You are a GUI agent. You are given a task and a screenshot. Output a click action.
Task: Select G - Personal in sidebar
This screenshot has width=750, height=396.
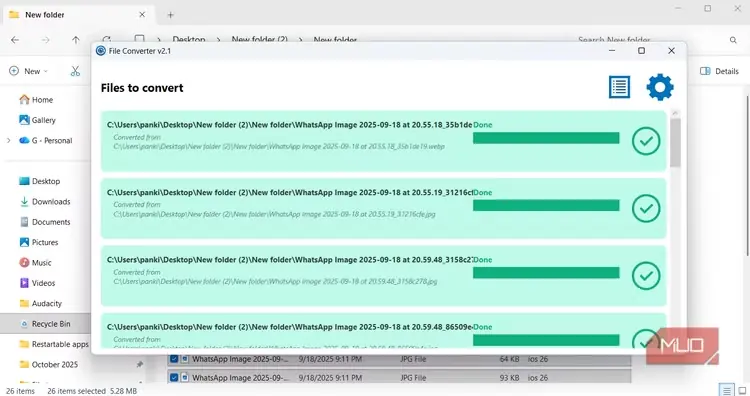pos(46,141)
